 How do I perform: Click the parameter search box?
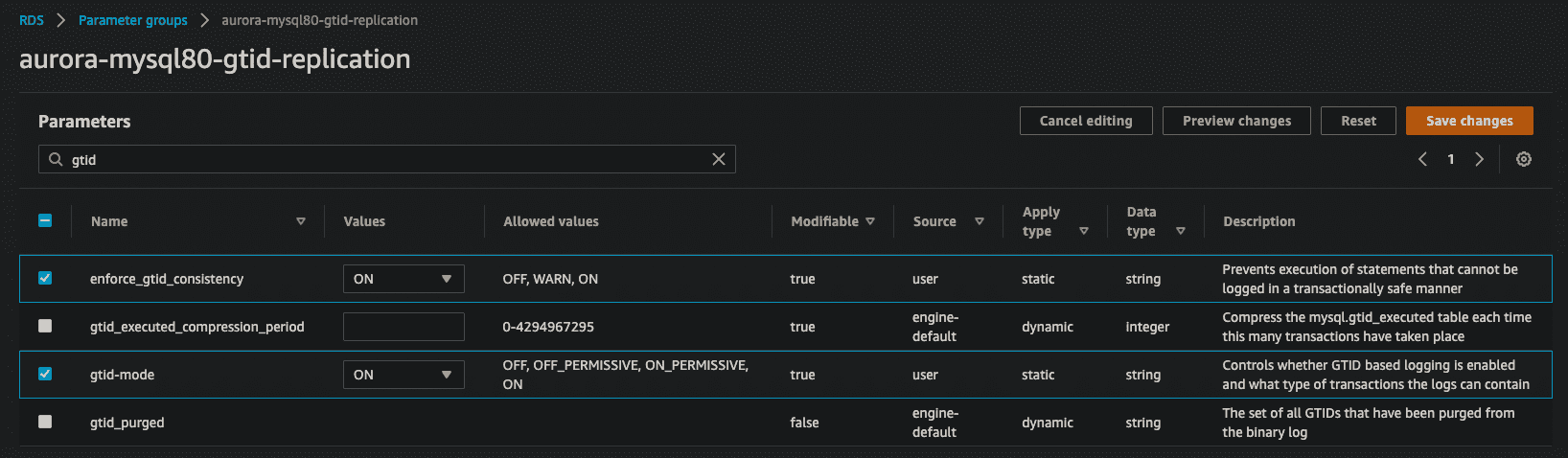tap(387, 159)
